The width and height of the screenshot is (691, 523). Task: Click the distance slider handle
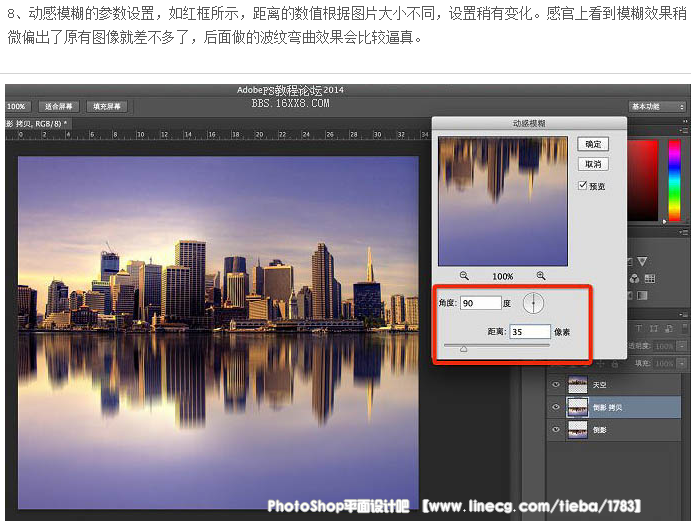click(464, 349)
